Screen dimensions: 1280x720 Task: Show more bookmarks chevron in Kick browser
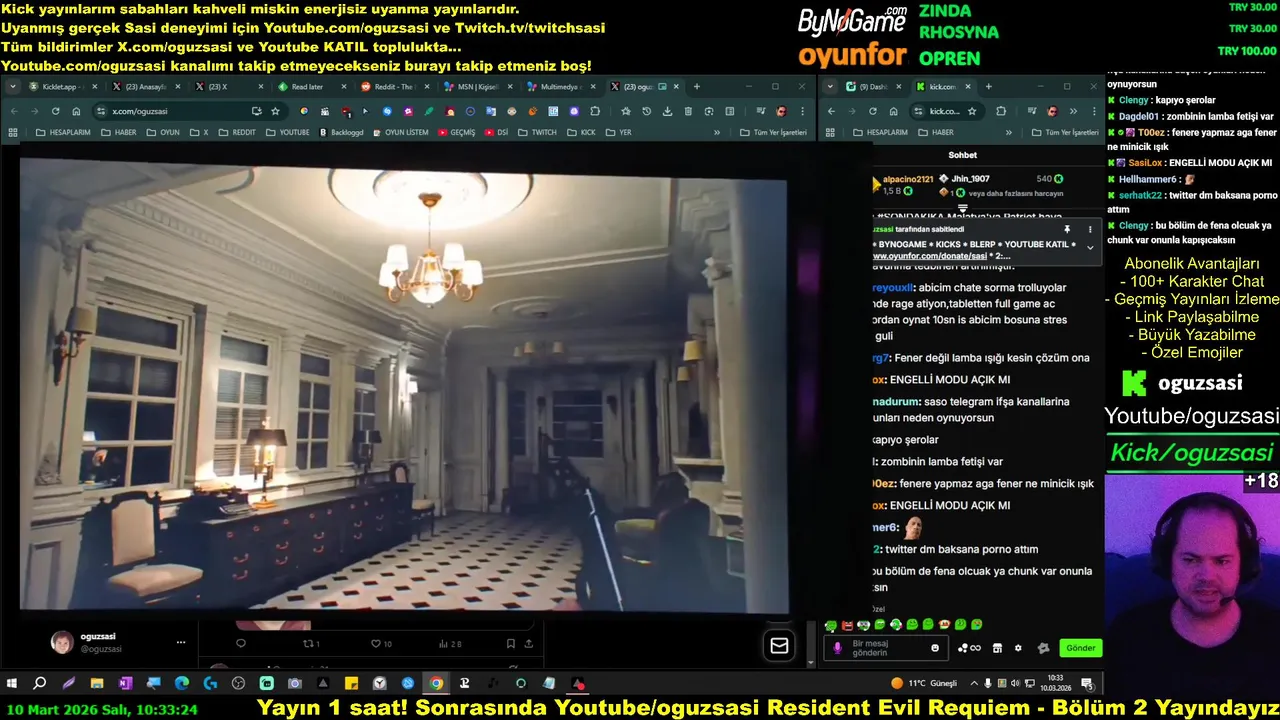pos(1009,132)
